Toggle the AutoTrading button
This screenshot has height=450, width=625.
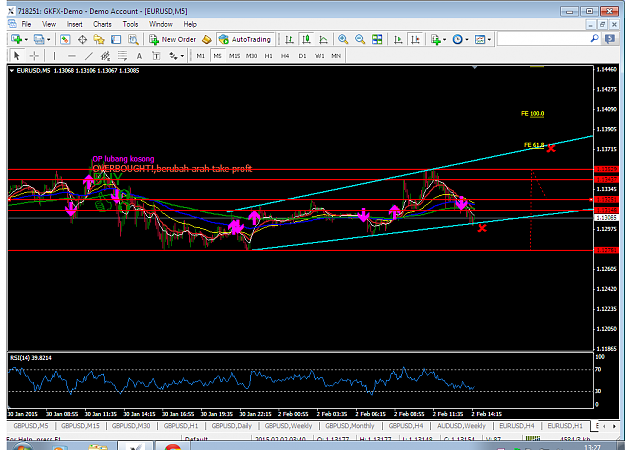pos(245,39)
